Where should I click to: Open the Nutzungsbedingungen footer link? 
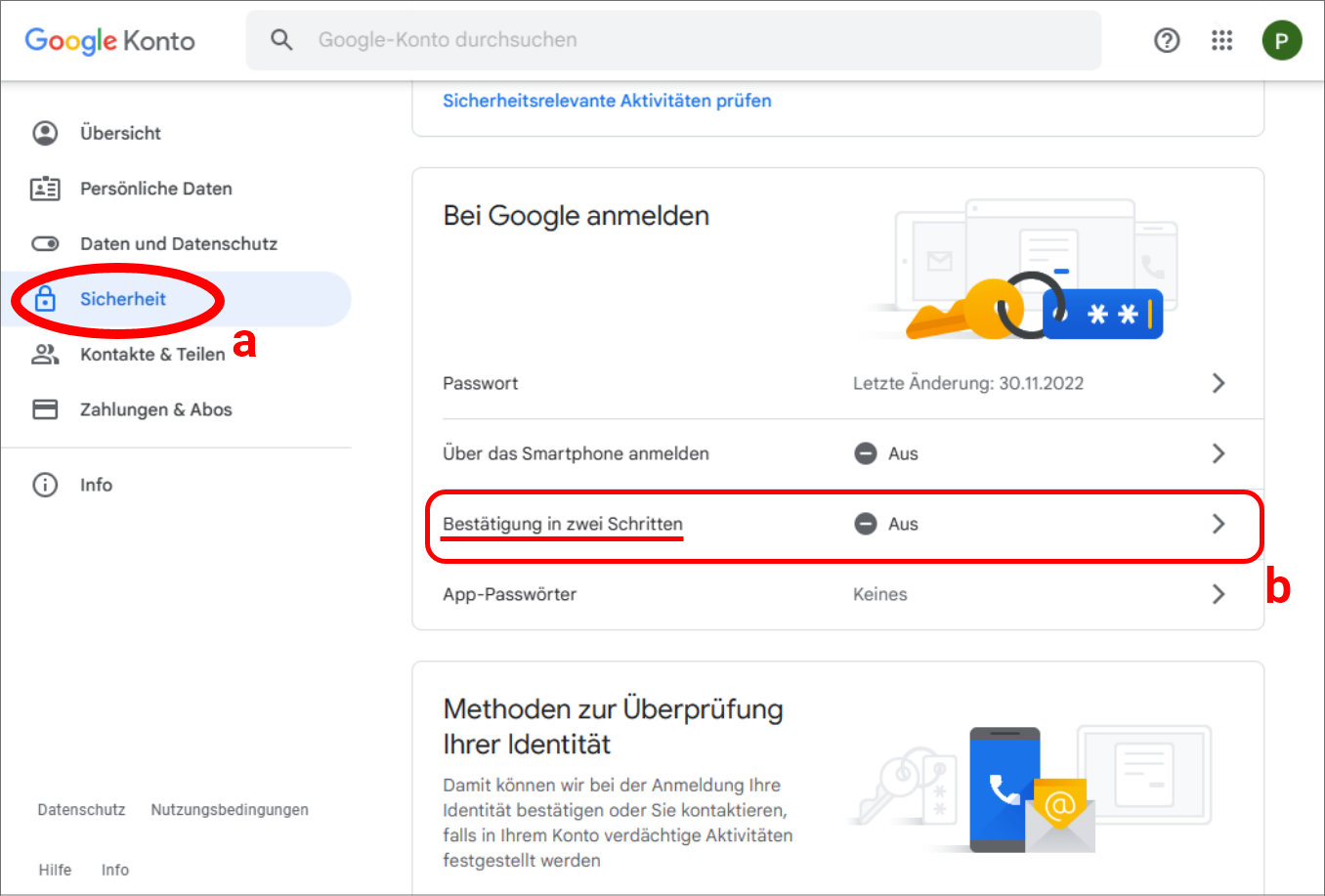click(x=230, y=810)
